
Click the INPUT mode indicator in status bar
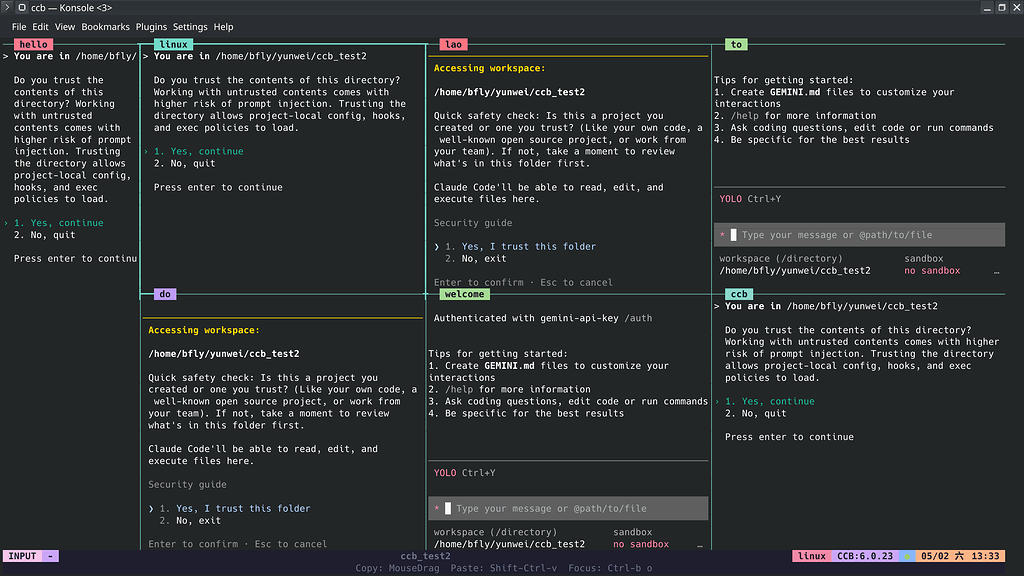22,556
